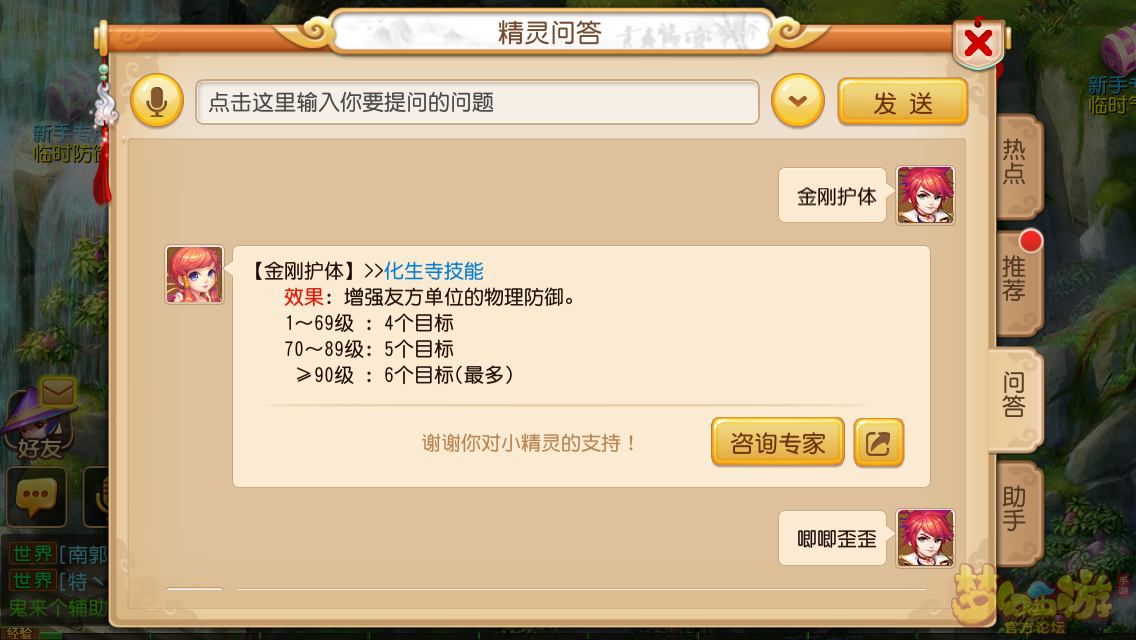Open the 好友 friends icon
This screenshot has width=1136, height=640.
coord(40,420)
